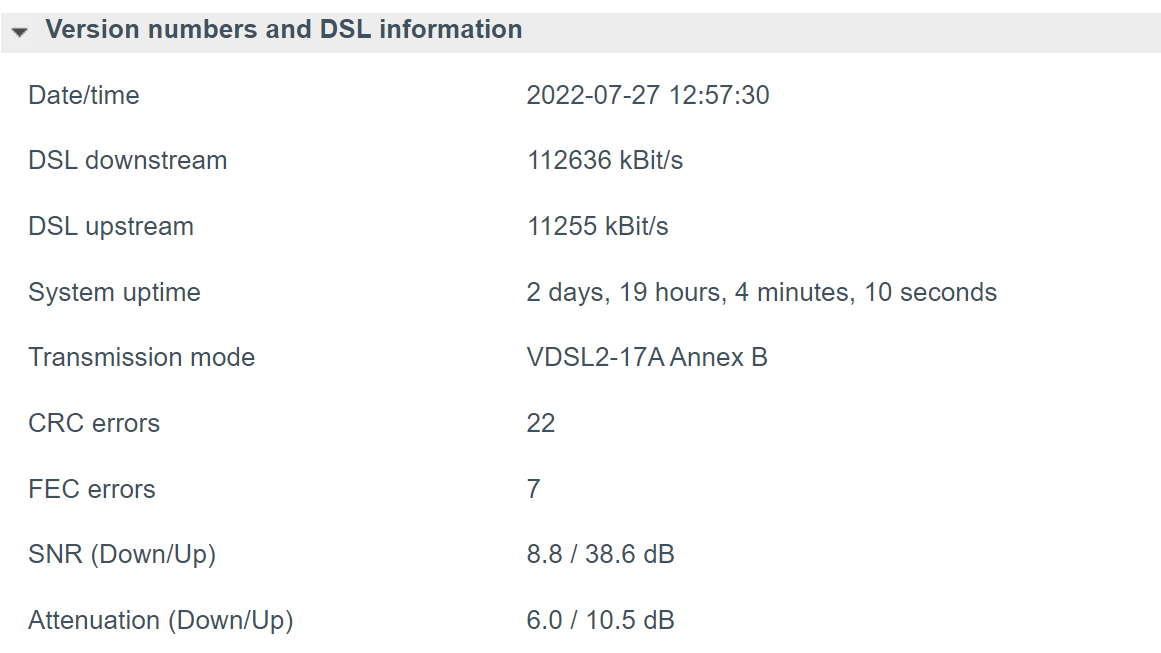Click the CRC errors count 22
Screen dimensions: 1161x653
(x=541, y=424)
